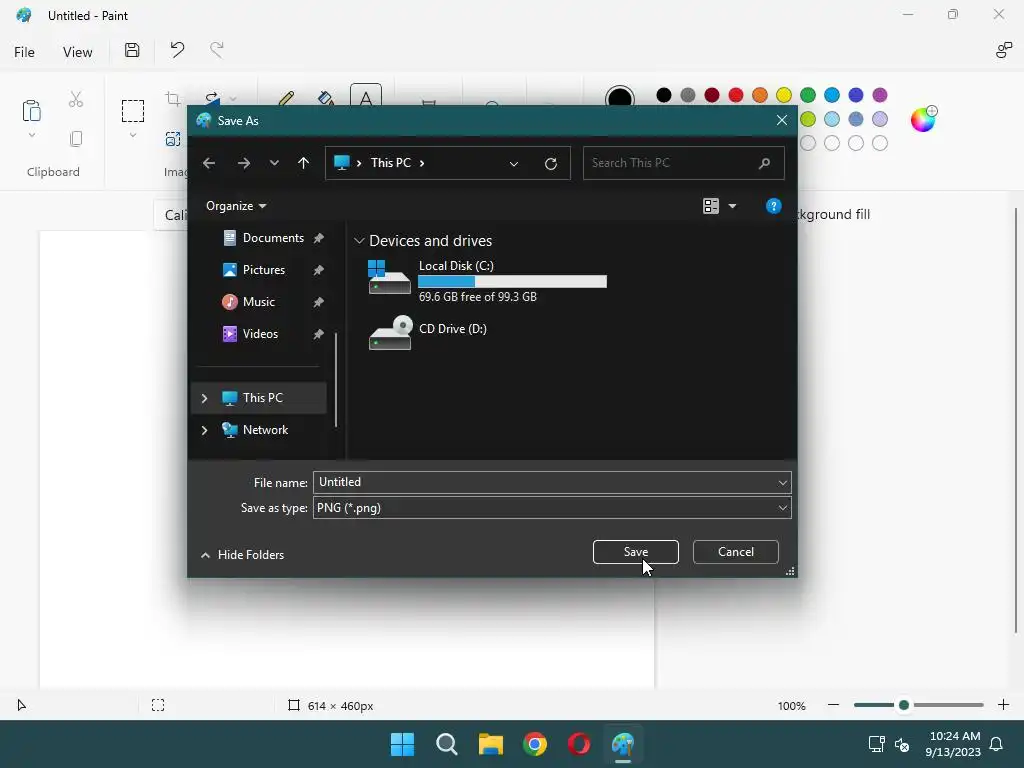Open Paint's View menu
Viewport: 1024px width, 768px height.
pyautogui.click(x=77, y=52)
